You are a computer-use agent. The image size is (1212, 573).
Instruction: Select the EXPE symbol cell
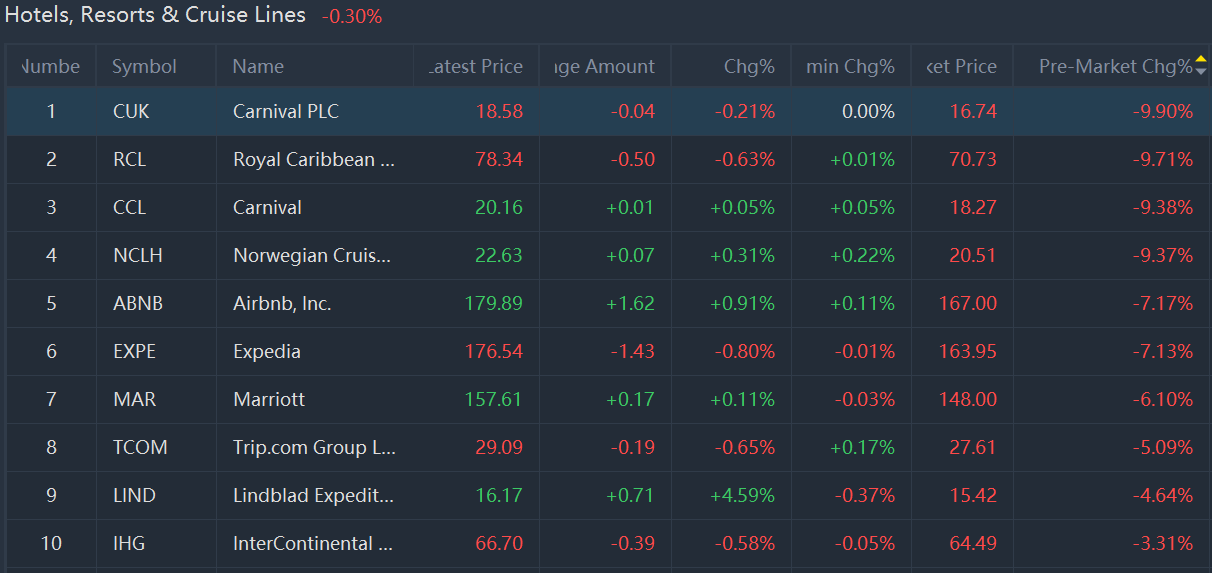click(x=134, y=351)
